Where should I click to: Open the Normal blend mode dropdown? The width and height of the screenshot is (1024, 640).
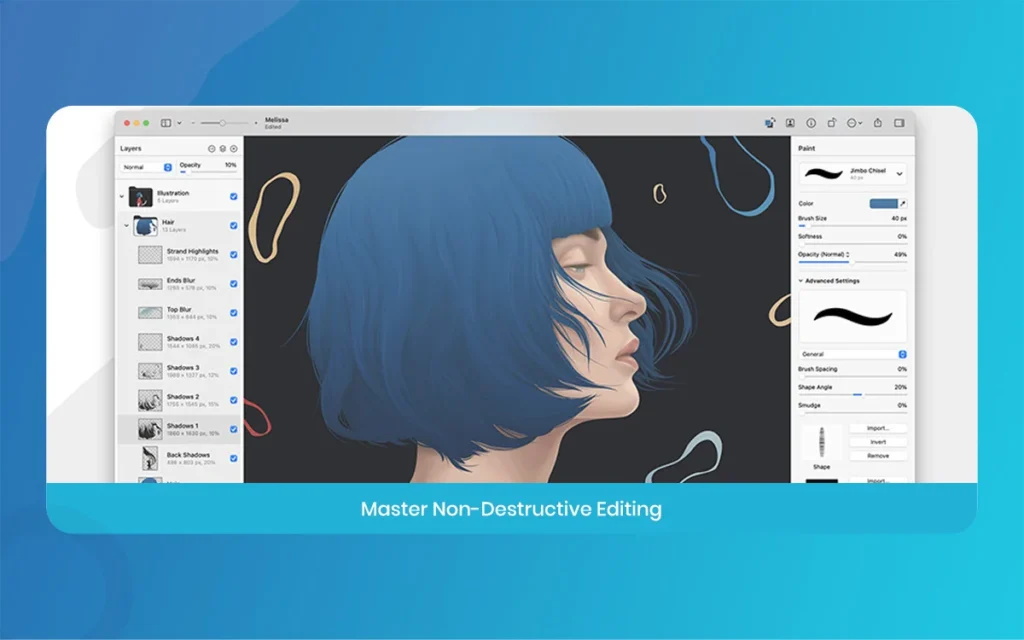146,167
